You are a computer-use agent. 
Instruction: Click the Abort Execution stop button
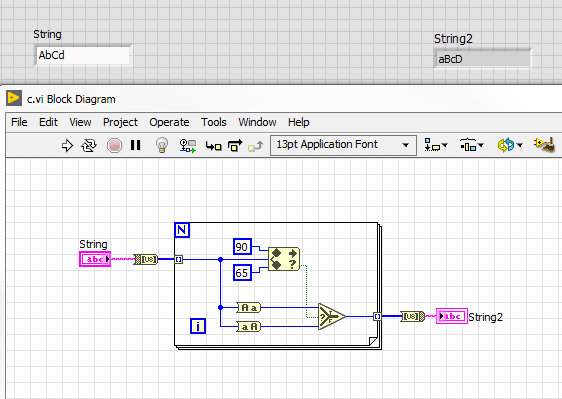point(114,146)
